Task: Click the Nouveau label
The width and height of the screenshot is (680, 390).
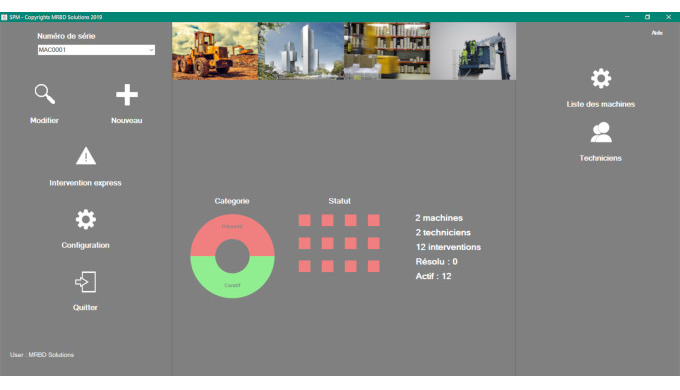Action: coord(127,121)
